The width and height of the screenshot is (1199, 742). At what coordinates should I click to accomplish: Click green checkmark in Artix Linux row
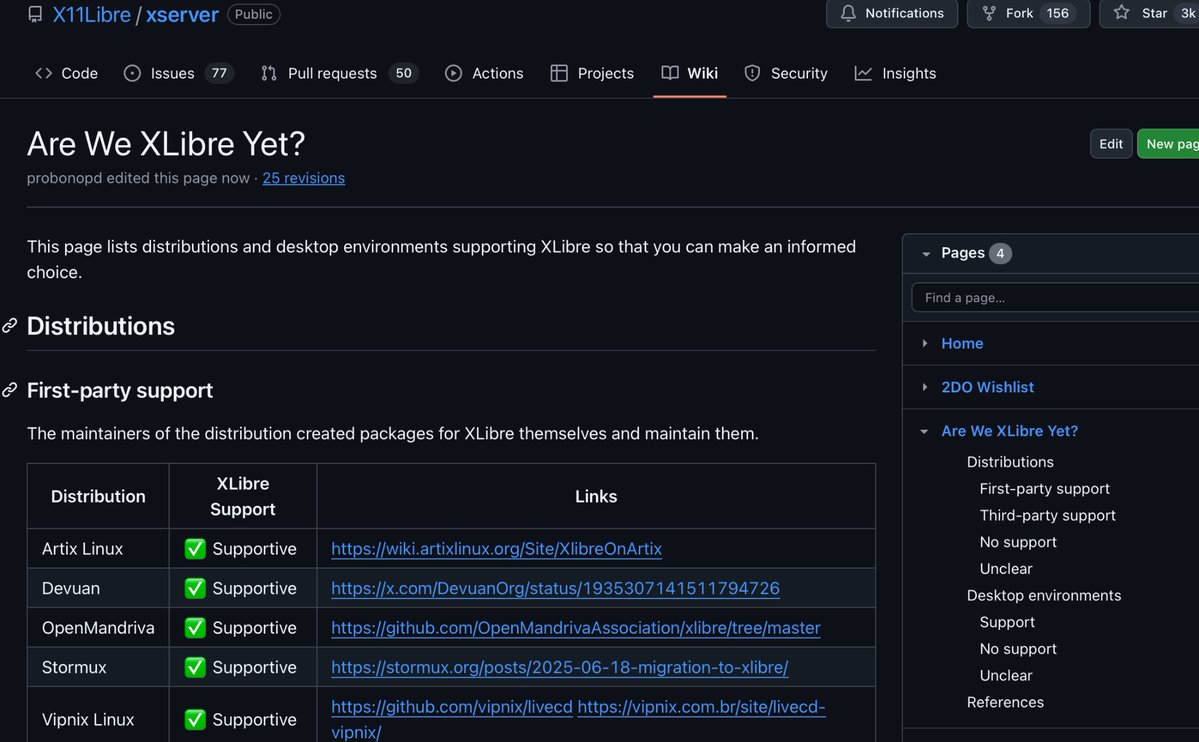coord(195,548)
